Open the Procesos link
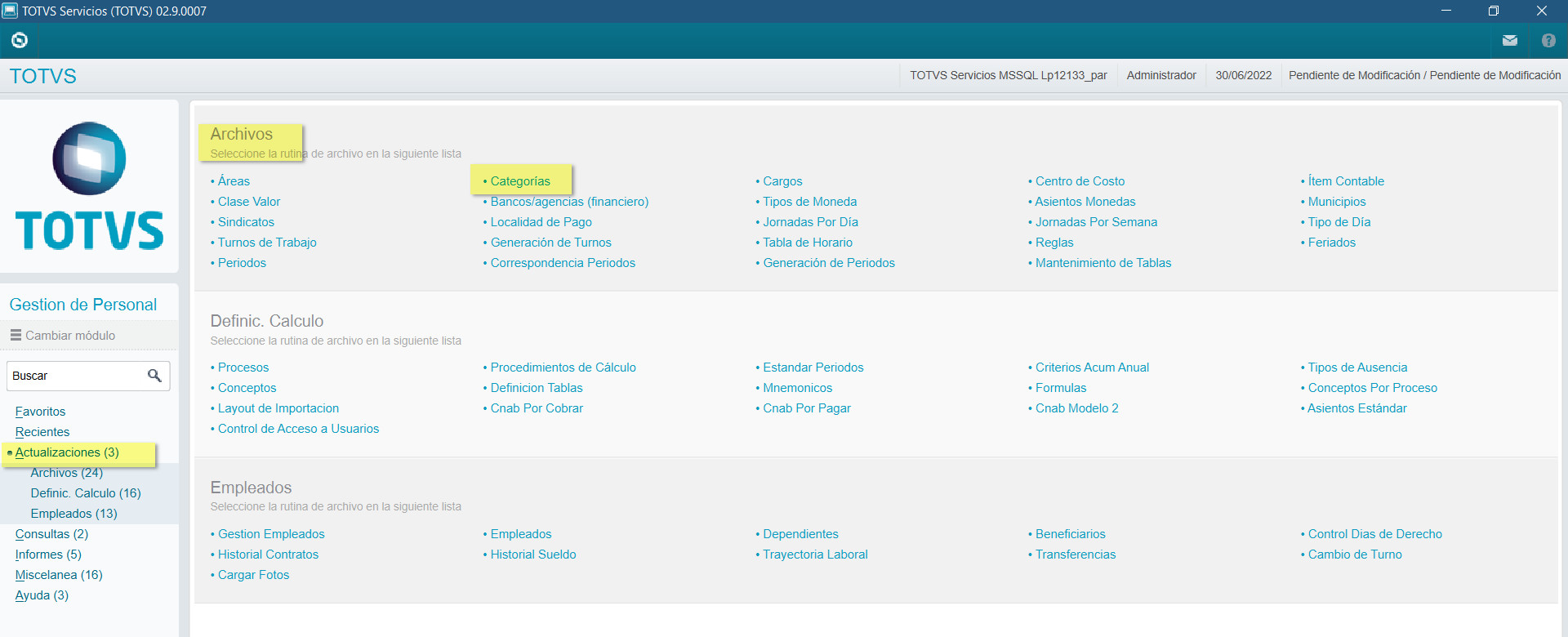1568x637 pixels. click(x=243, y=367)
